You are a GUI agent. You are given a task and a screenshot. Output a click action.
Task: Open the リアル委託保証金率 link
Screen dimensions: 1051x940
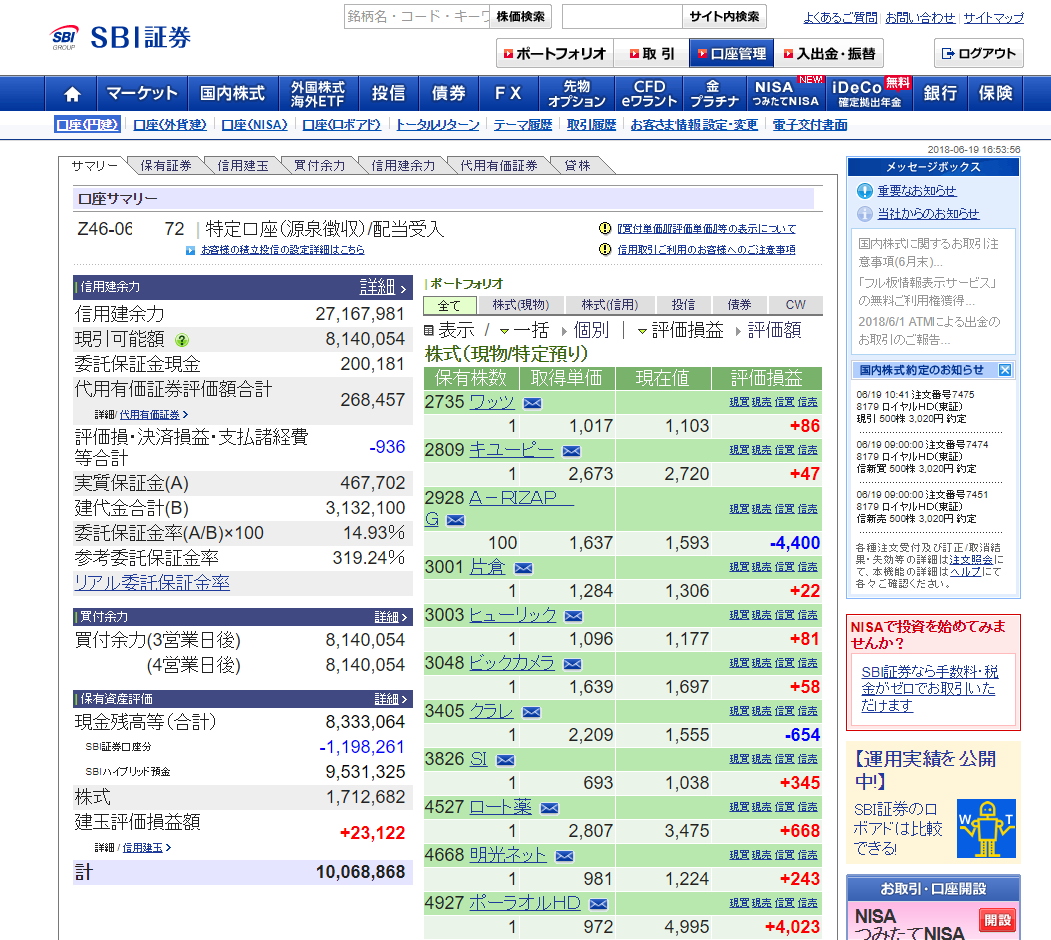click(x=152, y=582)
